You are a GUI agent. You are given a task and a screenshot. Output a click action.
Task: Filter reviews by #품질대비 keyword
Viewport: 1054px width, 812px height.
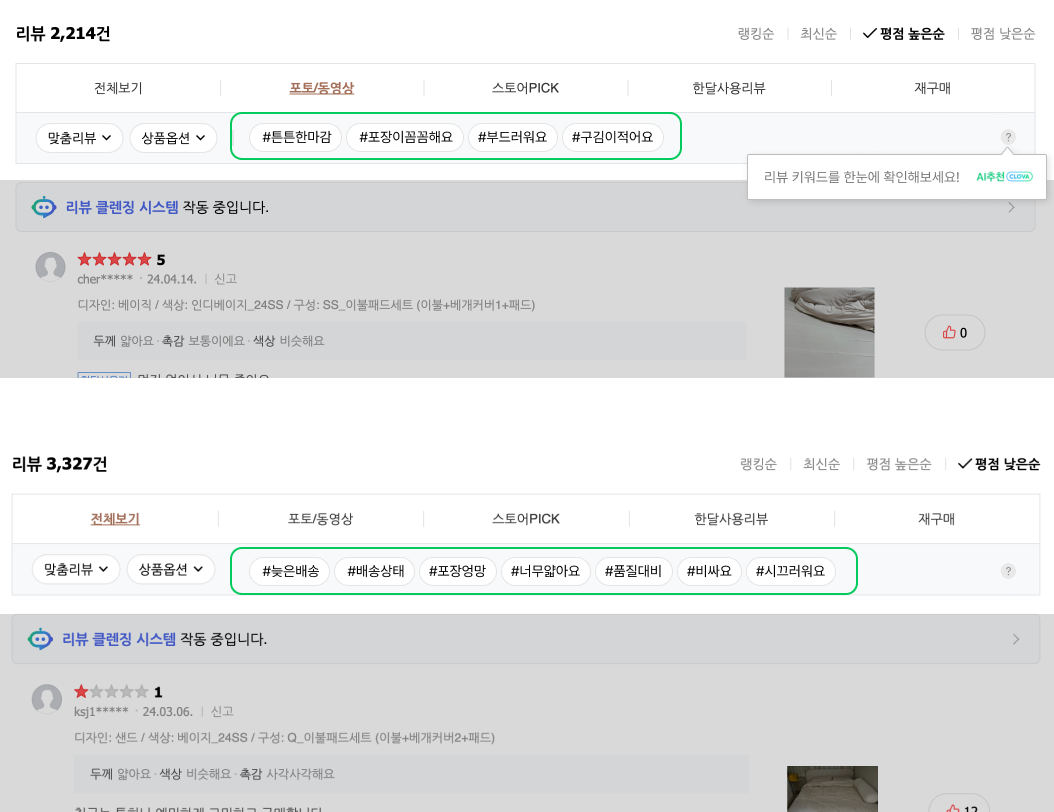pyautogui.click(x=633, y=571)
